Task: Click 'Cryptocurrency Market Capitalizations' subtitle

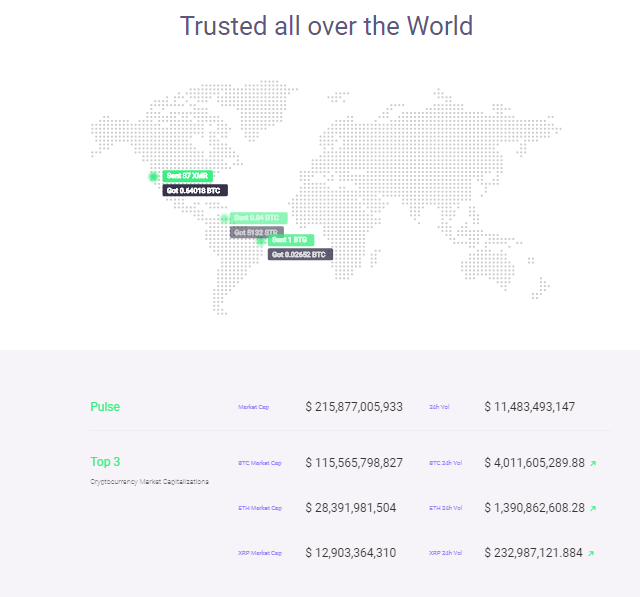Action: [x=149, y=481]
